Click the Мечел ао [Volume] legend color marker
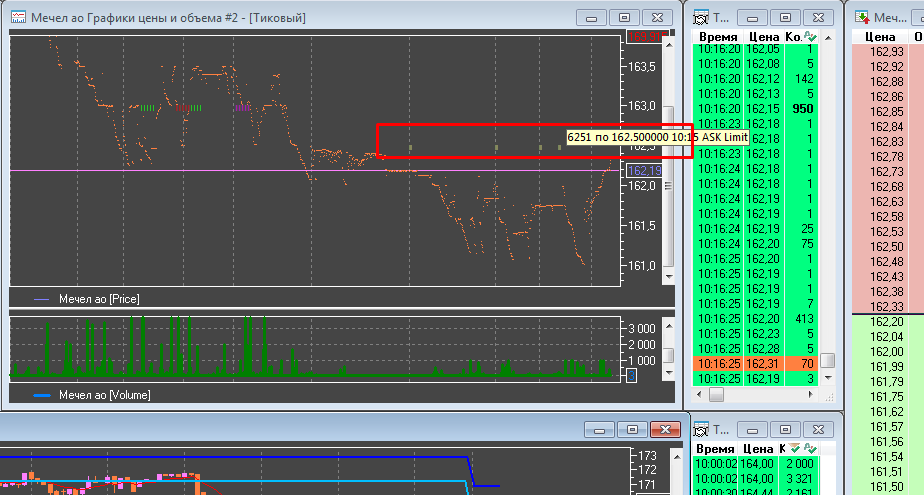Screen dimensions: 924x495 [41, 395]
